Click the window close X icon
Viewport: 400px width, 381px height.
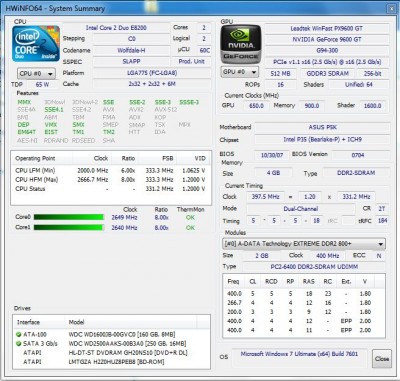click(x=392, y=8)
